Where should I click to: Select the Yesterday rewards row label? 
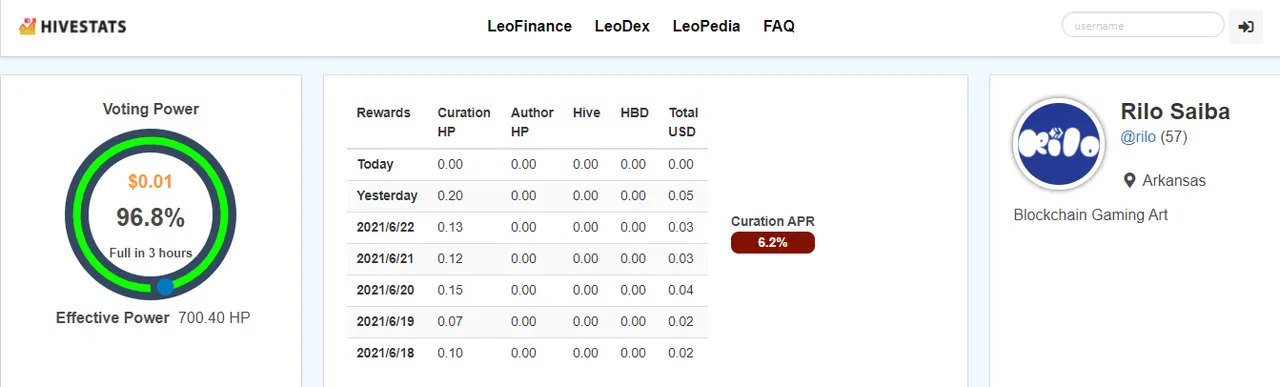click(387, 196)
